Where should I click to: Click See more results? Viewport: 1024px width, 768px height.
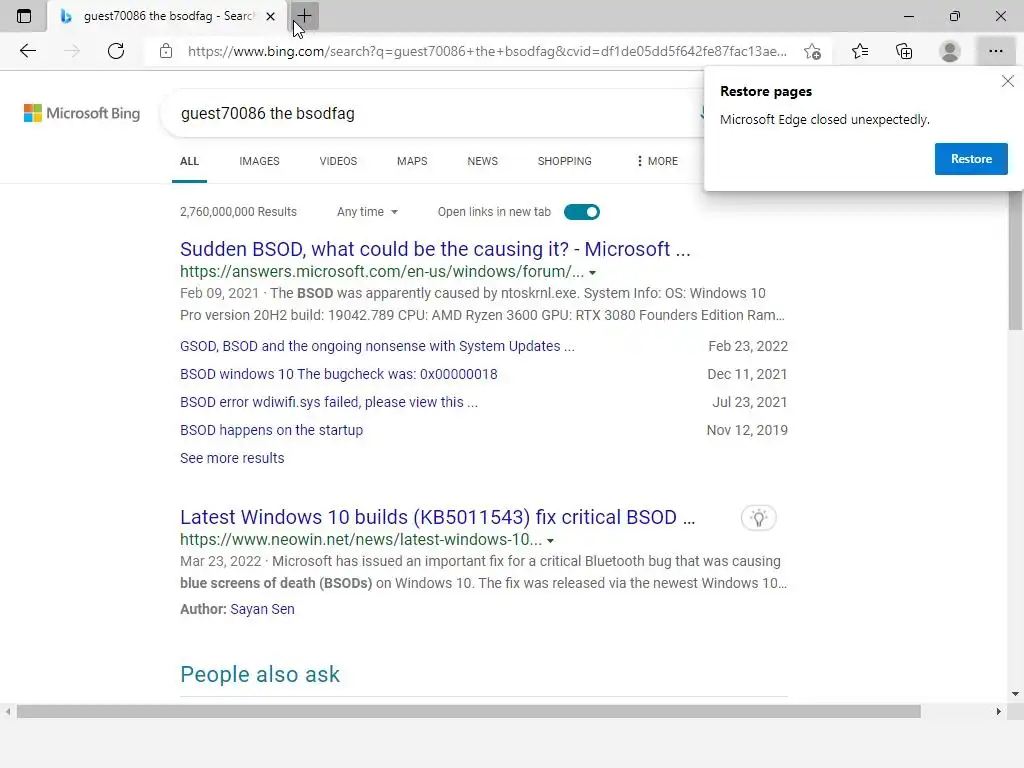232,458
